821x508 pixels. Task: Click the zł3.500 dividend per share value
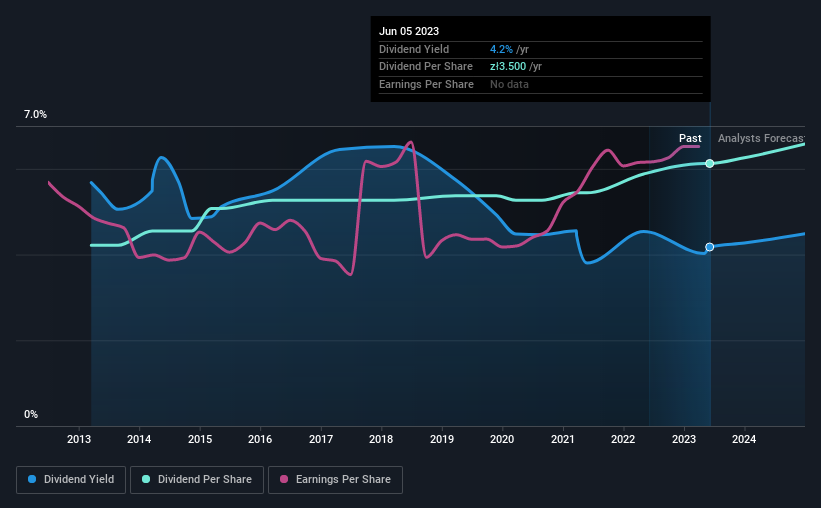point(508,67)
